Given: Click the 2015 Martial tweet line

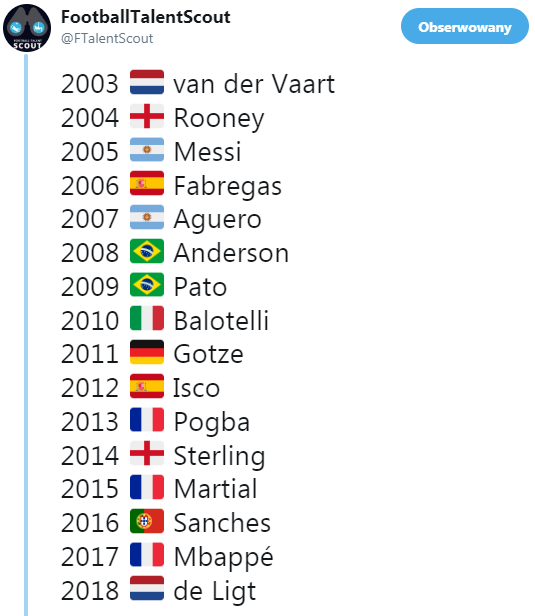Looking at the screenshot, I should [x=159, y=488].
